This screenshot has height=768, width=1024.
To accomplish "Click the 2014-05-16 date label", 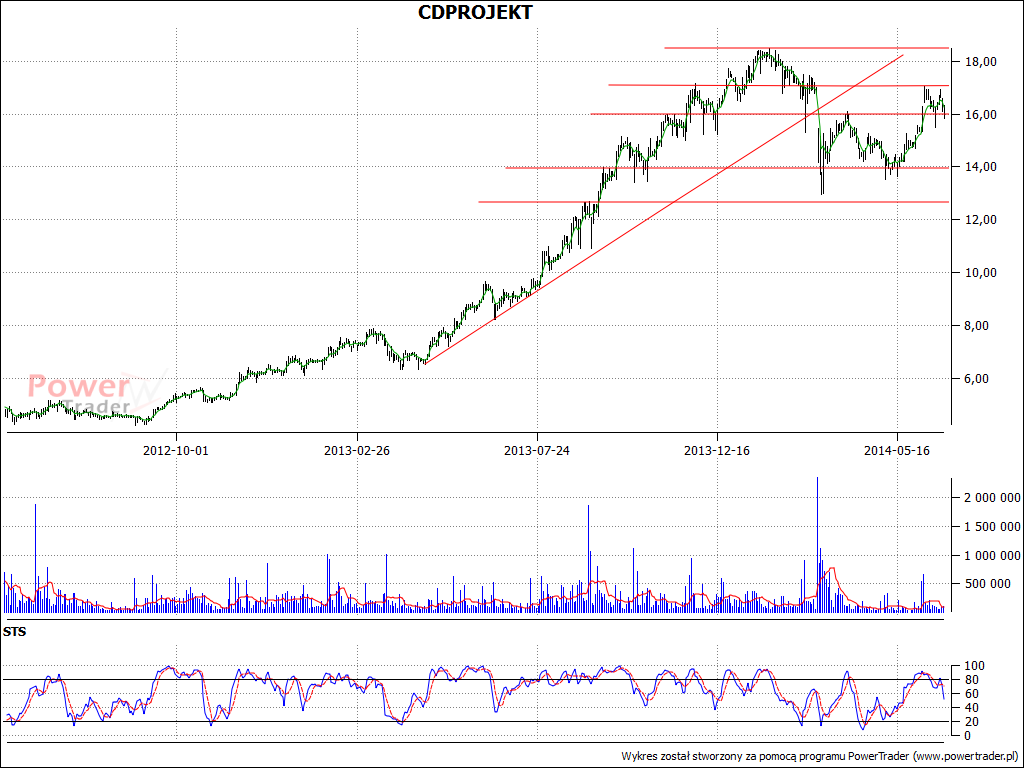I will click(x=897, y=451).
